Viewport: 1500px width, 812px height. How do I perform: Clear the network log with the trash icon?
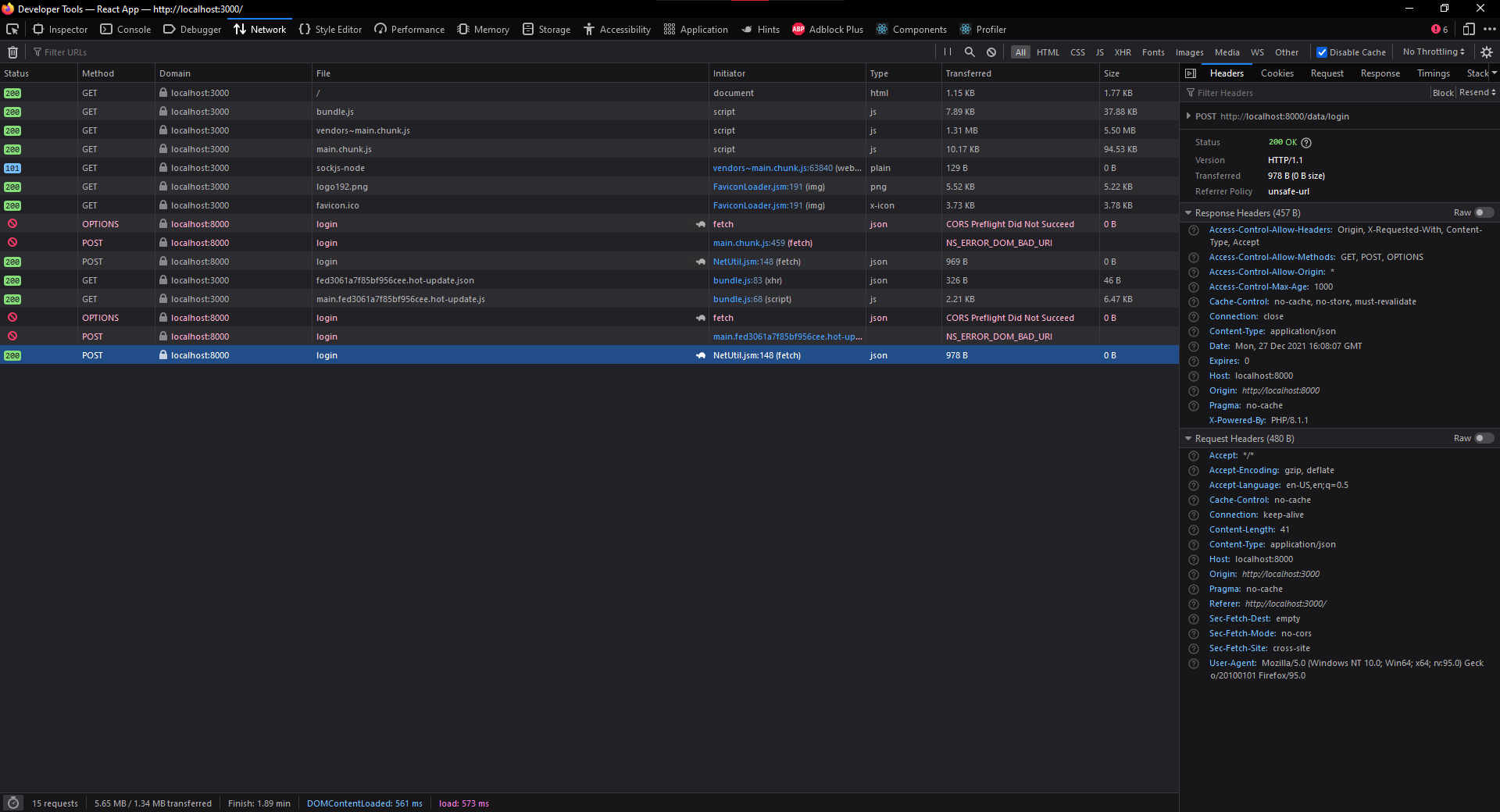tap(12, 52)
